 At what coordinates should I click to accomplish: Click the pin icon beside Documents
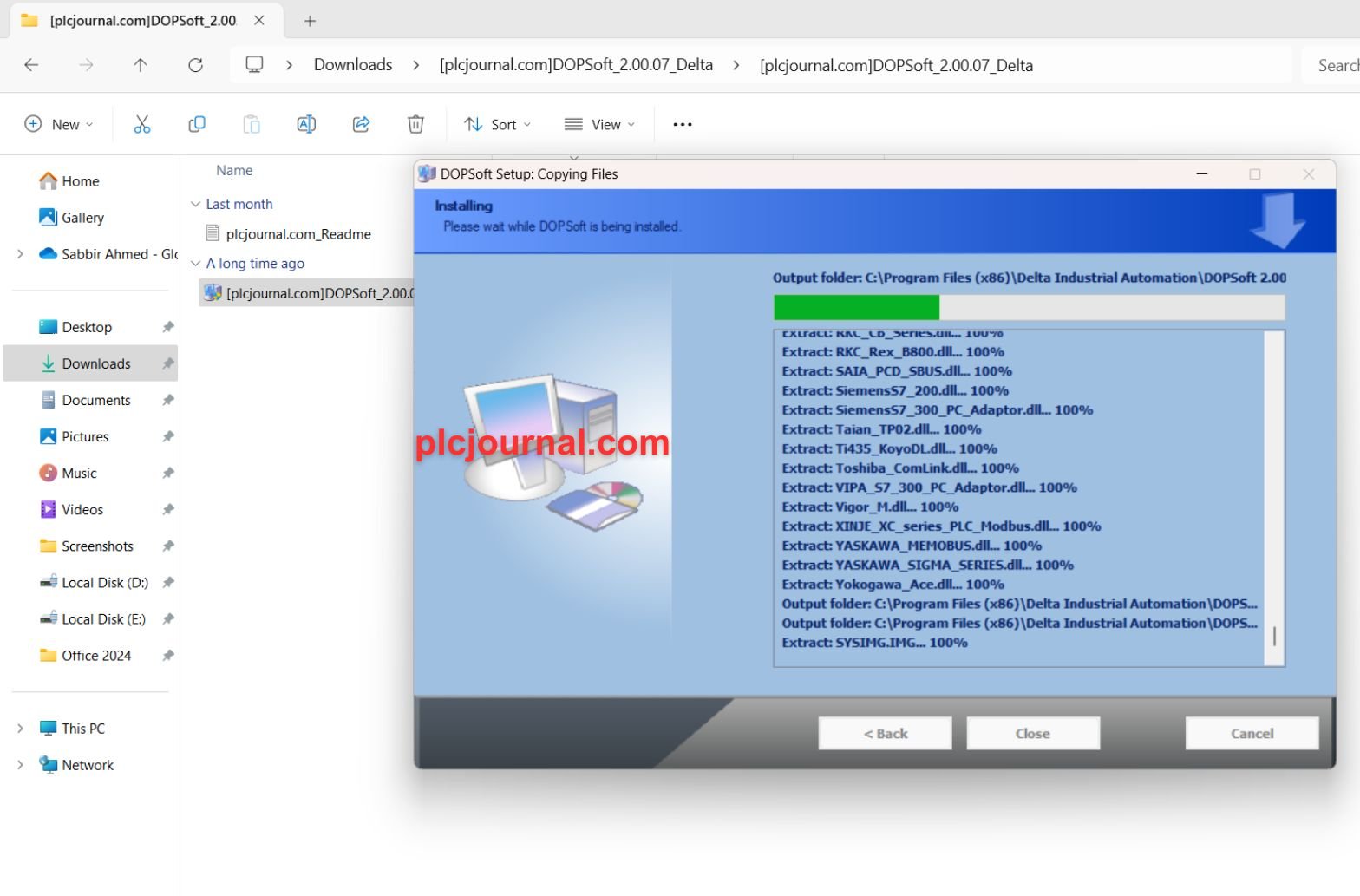(x=168, y=400)
